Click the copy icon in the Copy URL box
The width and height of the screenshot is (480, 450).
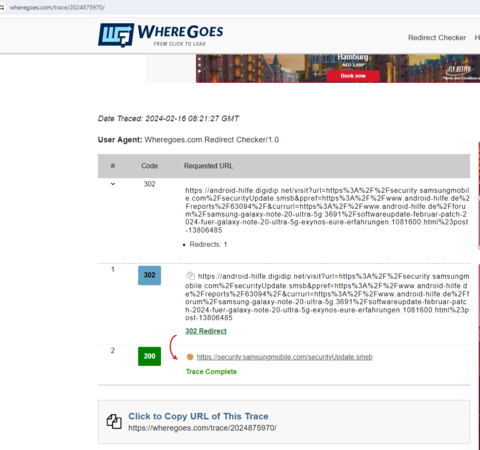114,422
